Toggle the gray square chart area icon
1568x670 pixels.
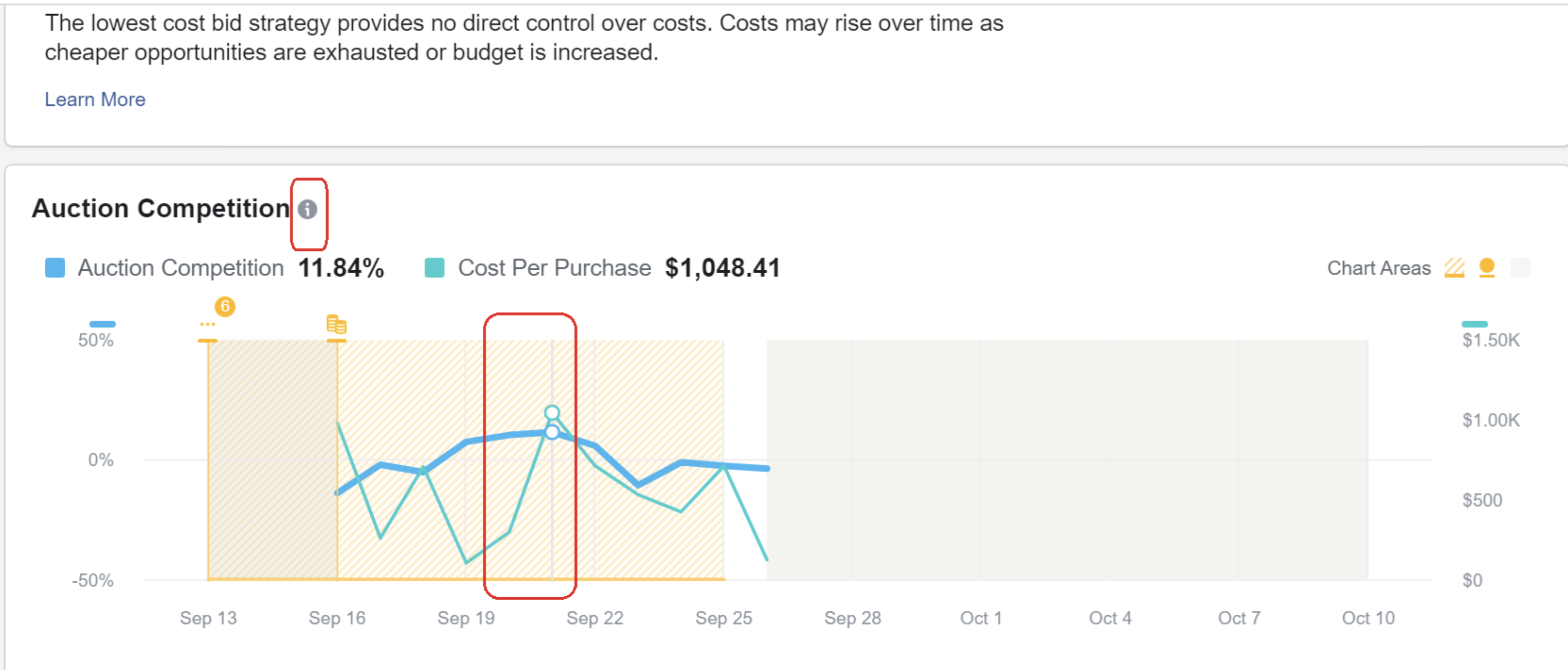click(1520, 268)
